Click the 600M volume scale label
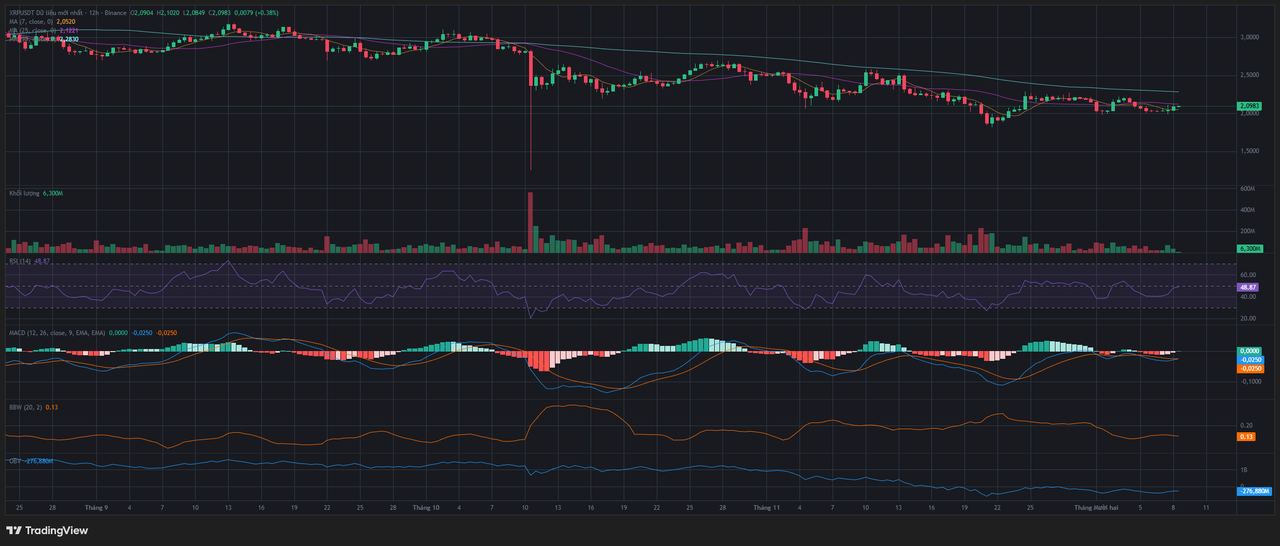The height and width of the screenshot is (546, 1280). coord(1247,189)
